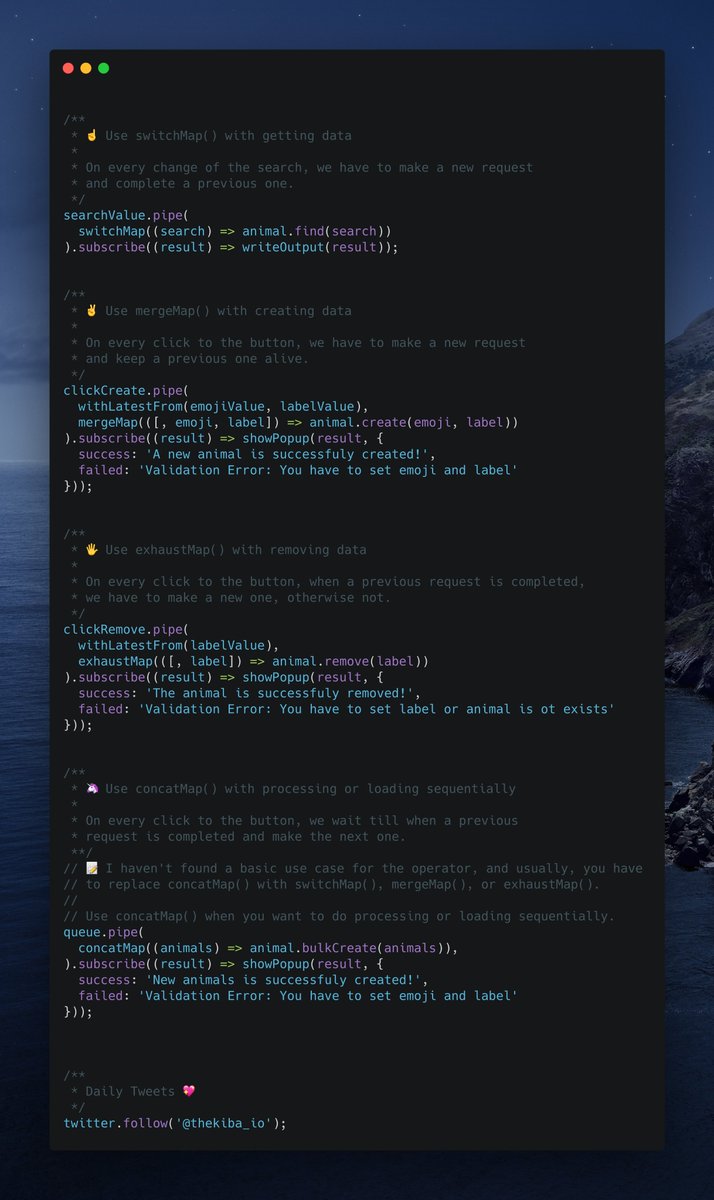
Task: Click the code "animal.remove(label))"
Action: [350, 661]
